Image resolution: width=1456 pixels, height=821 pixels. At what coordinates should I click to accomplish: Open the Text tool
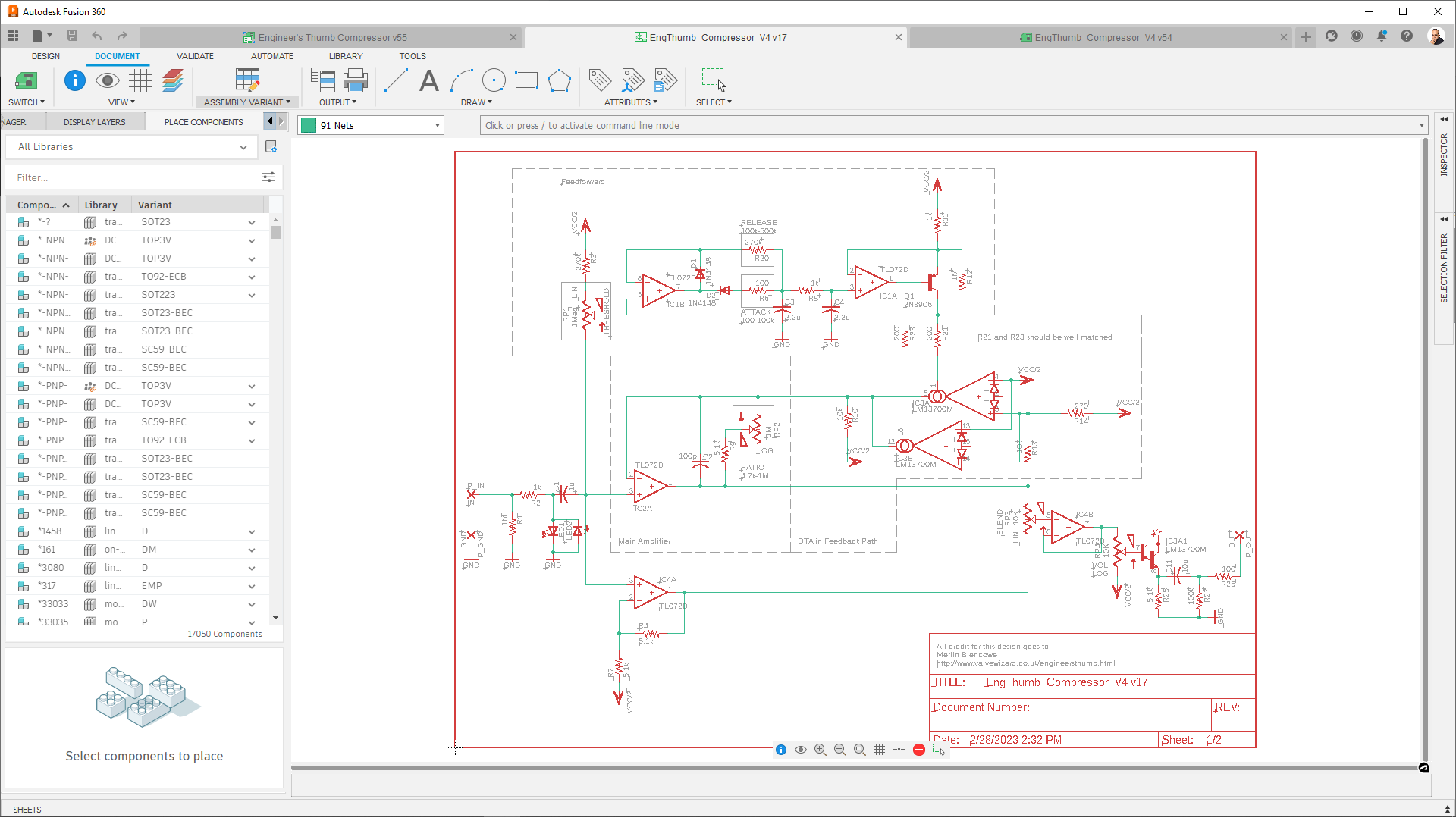pyautogui.click(x=428, y=81)
